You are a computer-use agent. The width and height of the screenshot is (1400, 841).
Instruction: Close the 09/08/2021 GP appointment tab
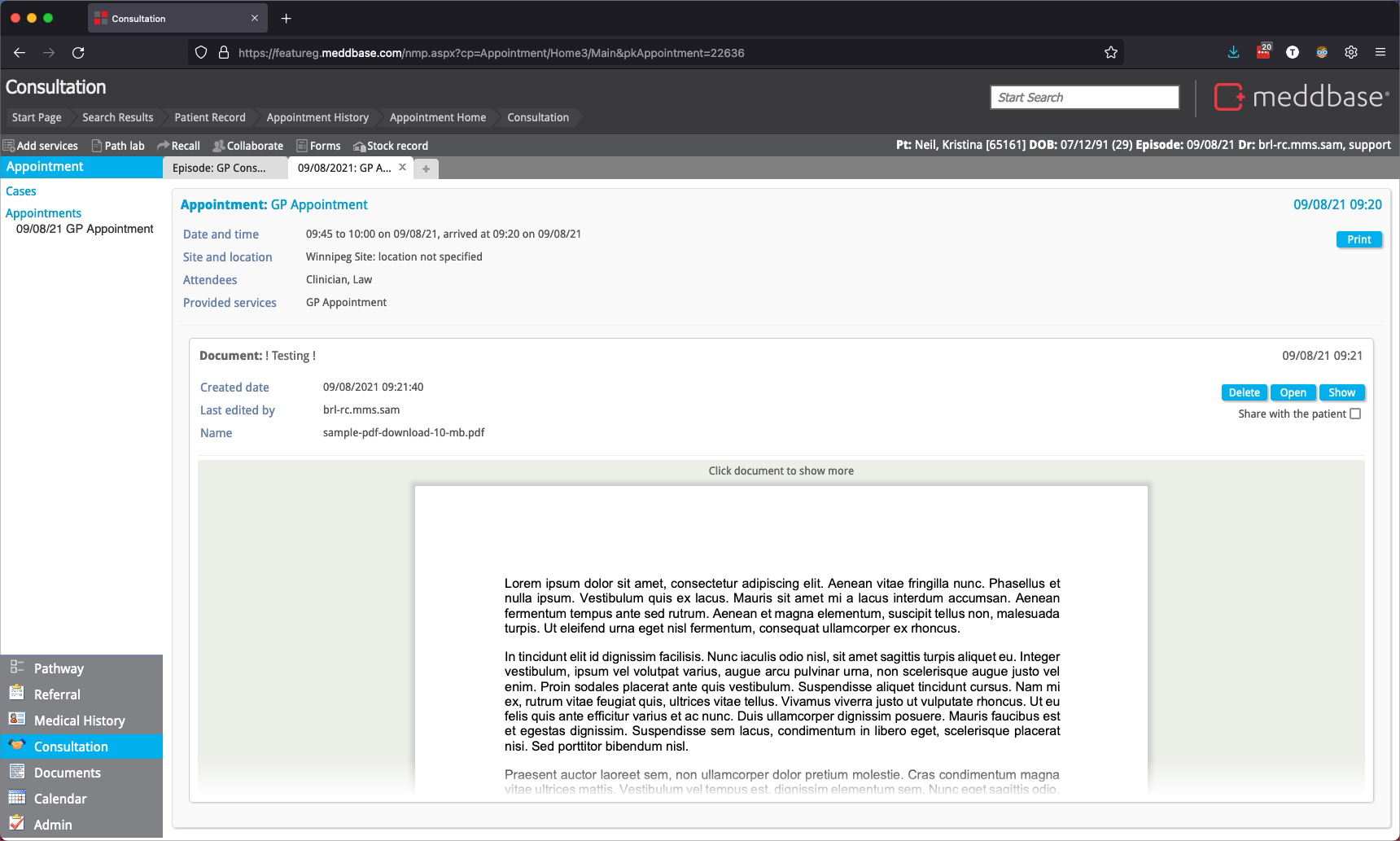[x=402, y=167]
